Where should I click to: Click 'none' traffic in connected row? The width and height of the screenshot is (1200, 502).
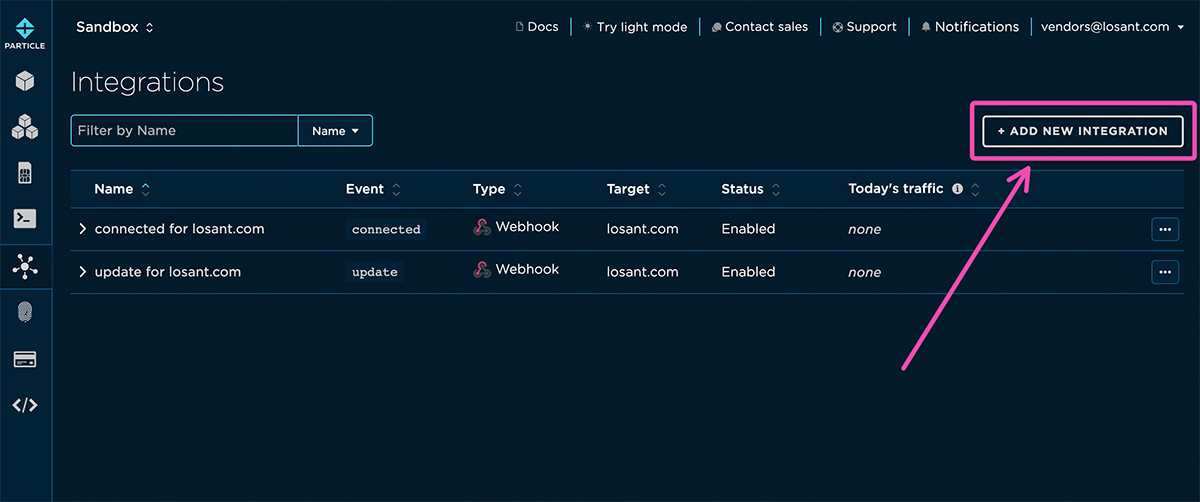(x=865, y=229)
